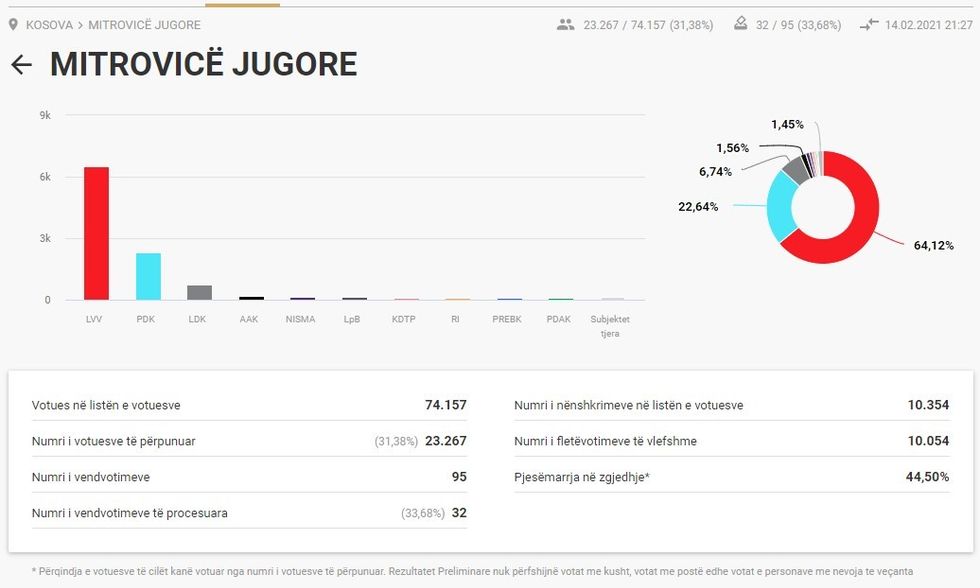Click the ballot box icon near 32 / 95
Viewport: 980px width, 588px height.
click(741, 25)
